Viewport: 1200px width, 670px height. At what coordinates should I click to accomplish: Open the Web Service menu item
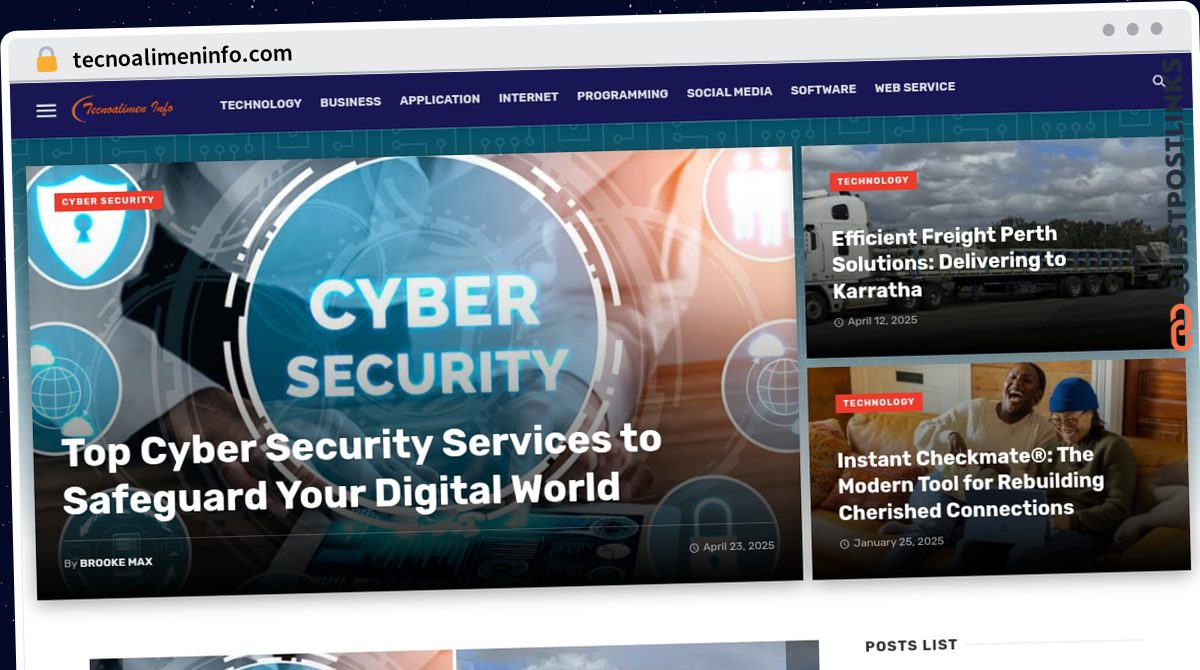(915, 88)
